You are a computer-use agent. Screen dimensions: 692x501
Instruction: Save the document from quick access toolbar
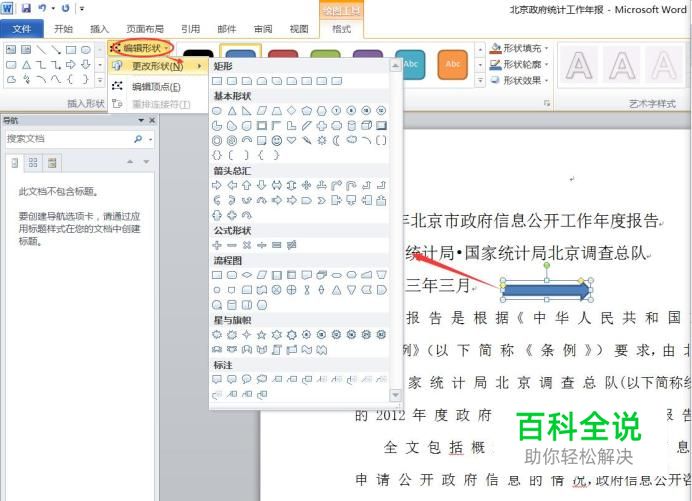point(26,8)
